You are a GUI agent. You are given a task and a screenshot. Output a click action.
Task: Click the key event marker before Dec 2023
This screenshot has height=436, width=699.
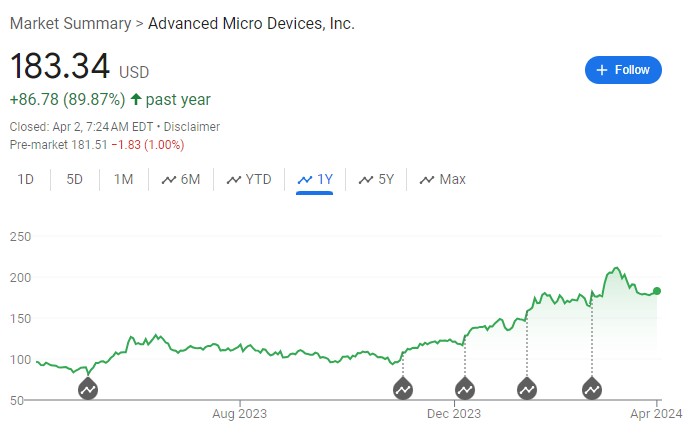point(403,388)
